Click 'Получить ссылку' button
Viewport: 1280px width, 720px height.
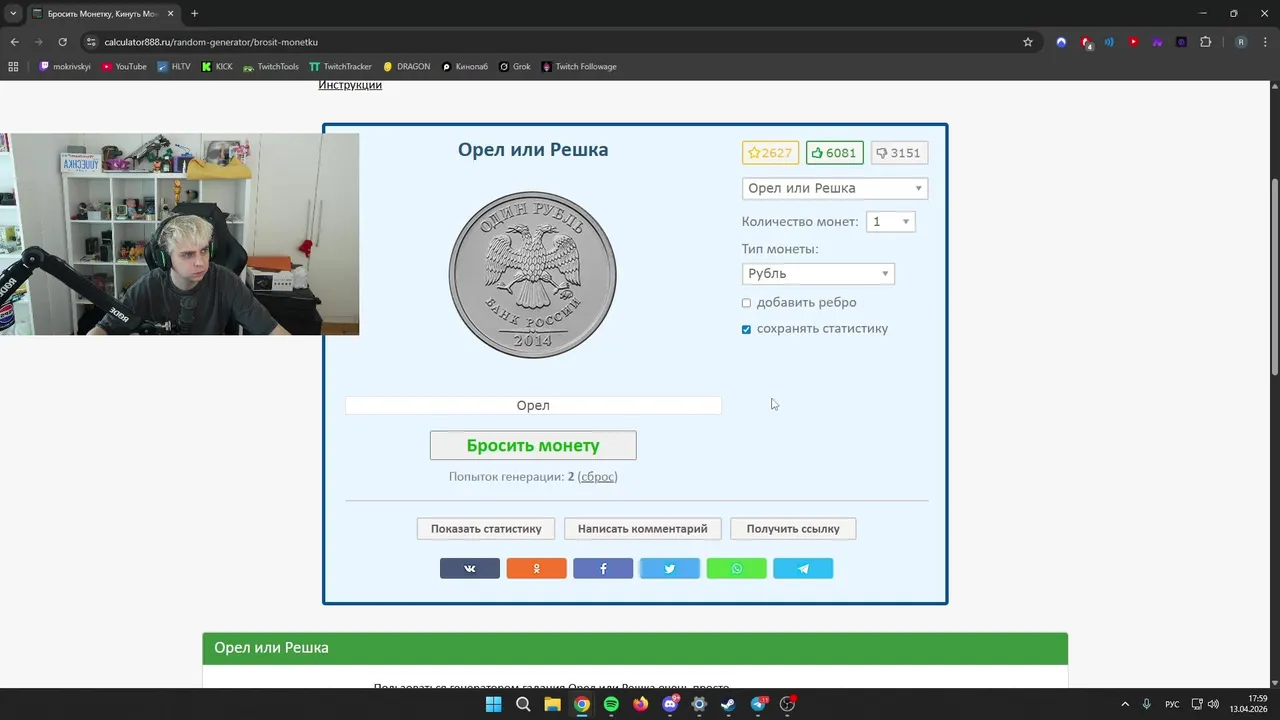793,529
